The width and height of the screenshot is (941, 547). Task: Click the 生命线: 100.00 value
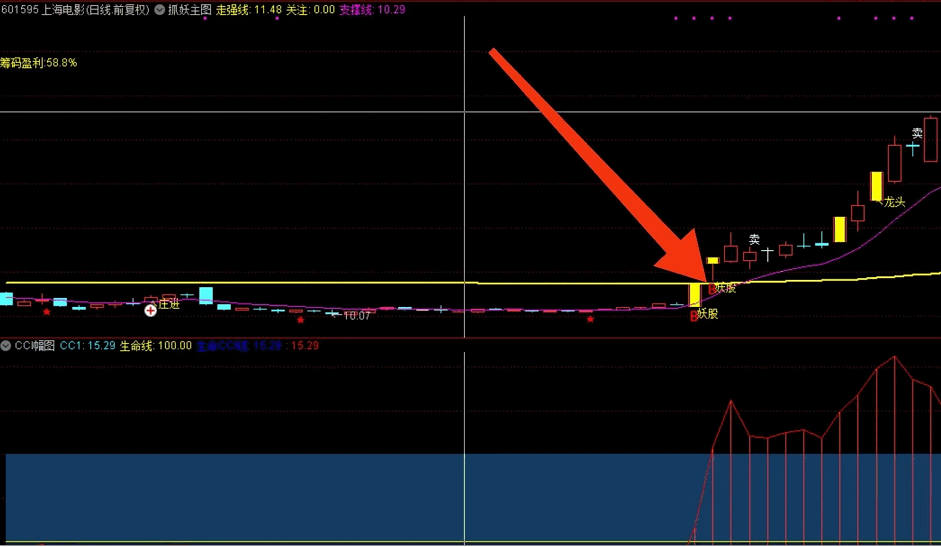tap(156, 346)
